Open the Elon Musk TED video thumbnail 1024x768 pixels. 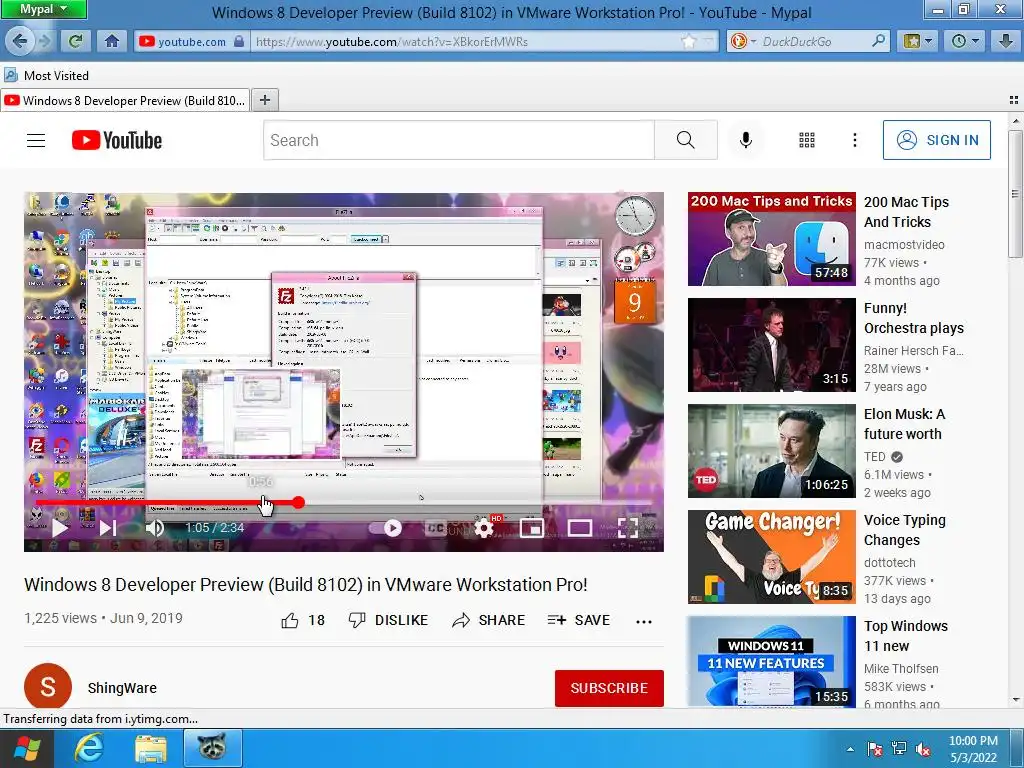[771, 451]
